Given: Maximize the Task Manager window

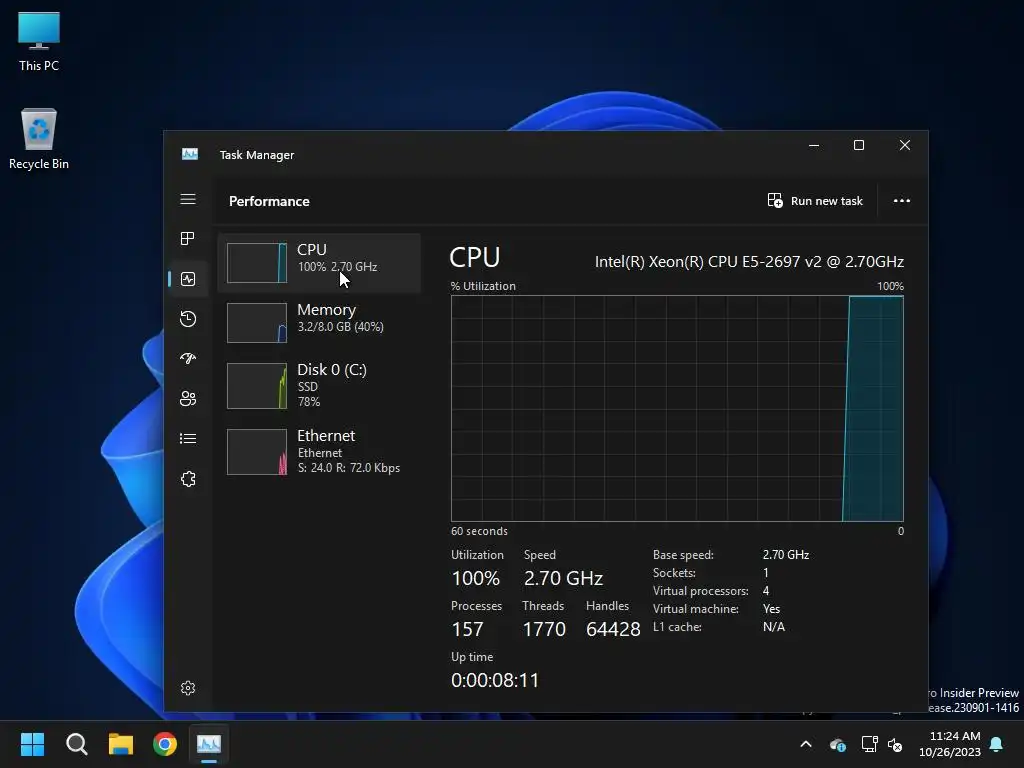Looking at the screenshot, I should 859,146.
